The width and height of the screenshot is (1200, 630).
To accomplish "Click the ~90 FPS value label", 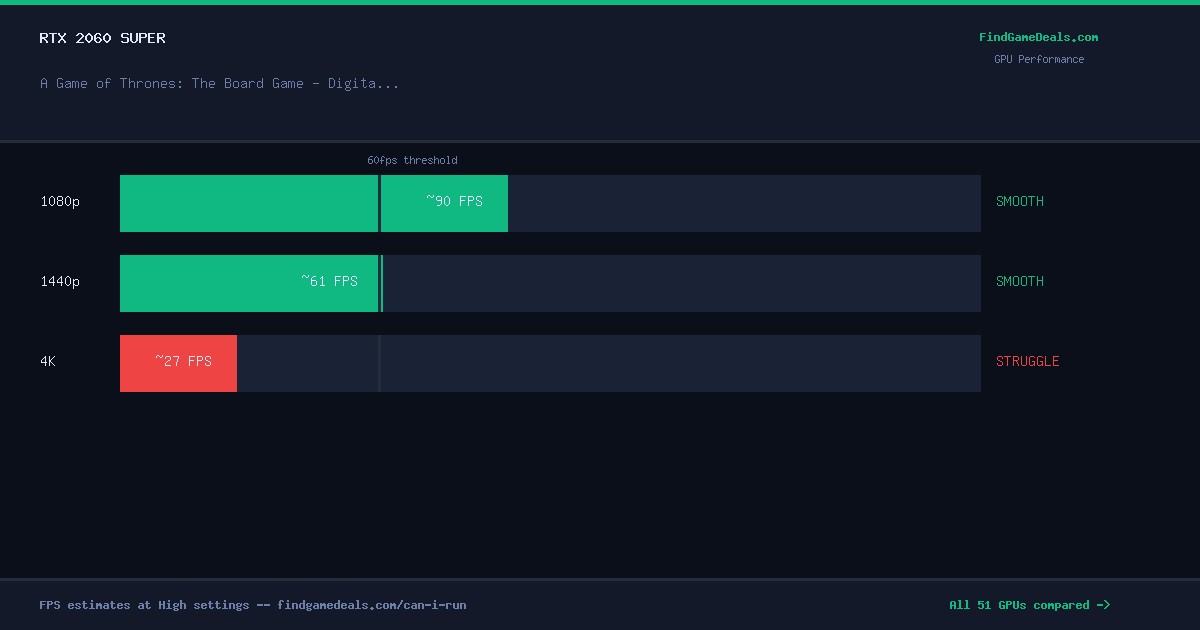I will pyautogui.click(x=454, y=201).
